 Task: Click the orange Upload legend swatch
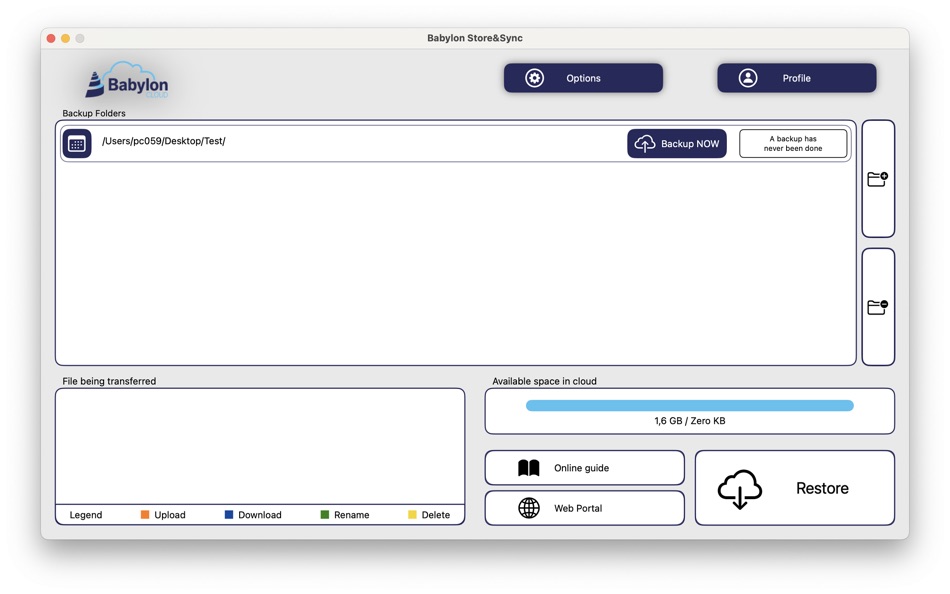point(145,515)
